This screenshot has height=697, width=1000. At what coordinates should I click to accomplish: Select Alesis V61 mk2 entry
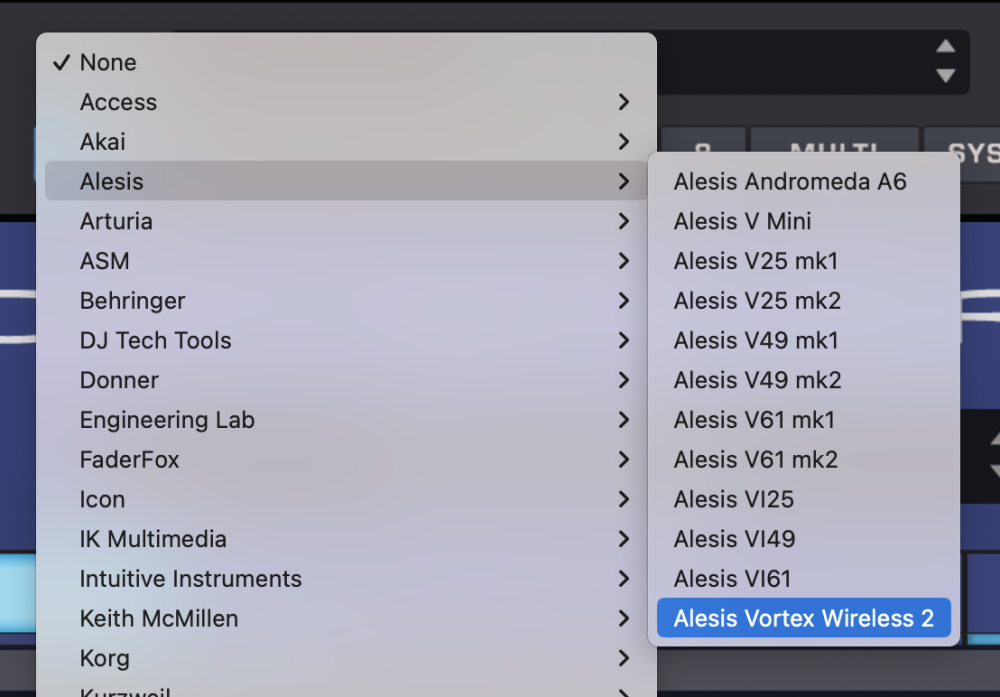756,460
